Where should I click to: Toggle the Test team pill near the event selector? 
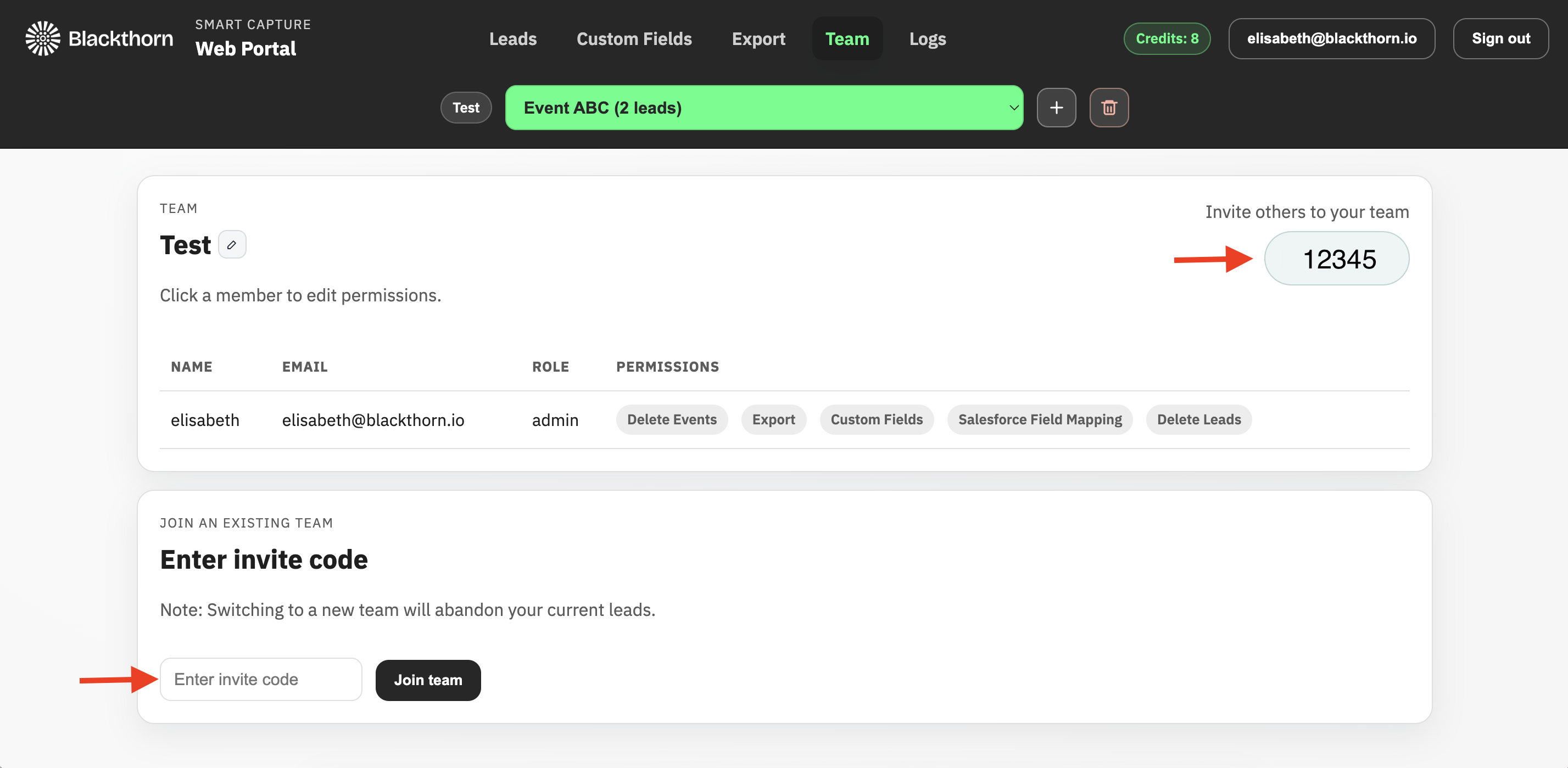(x=466, y=107)
